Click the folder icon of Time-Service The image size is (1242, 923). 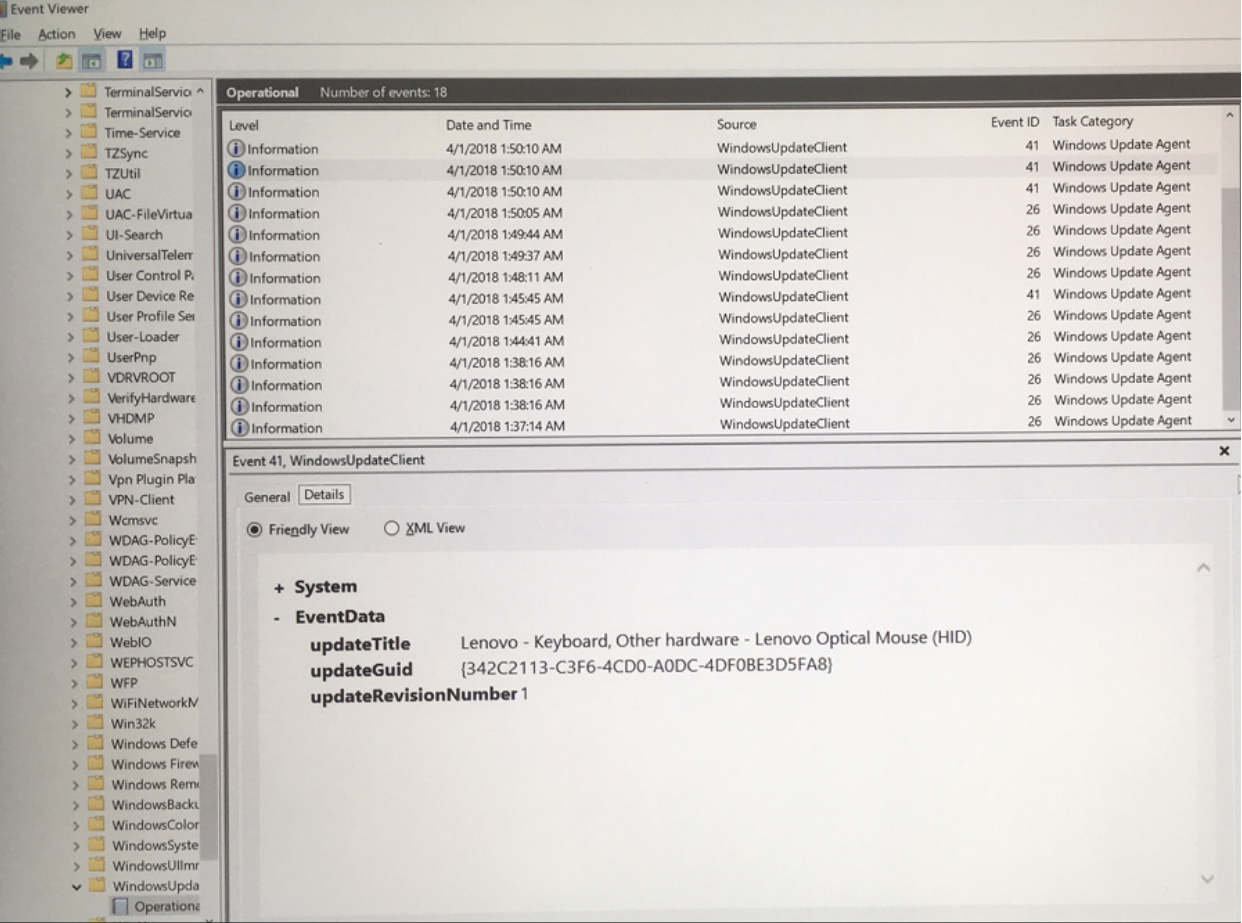click(x=91, y=133)
